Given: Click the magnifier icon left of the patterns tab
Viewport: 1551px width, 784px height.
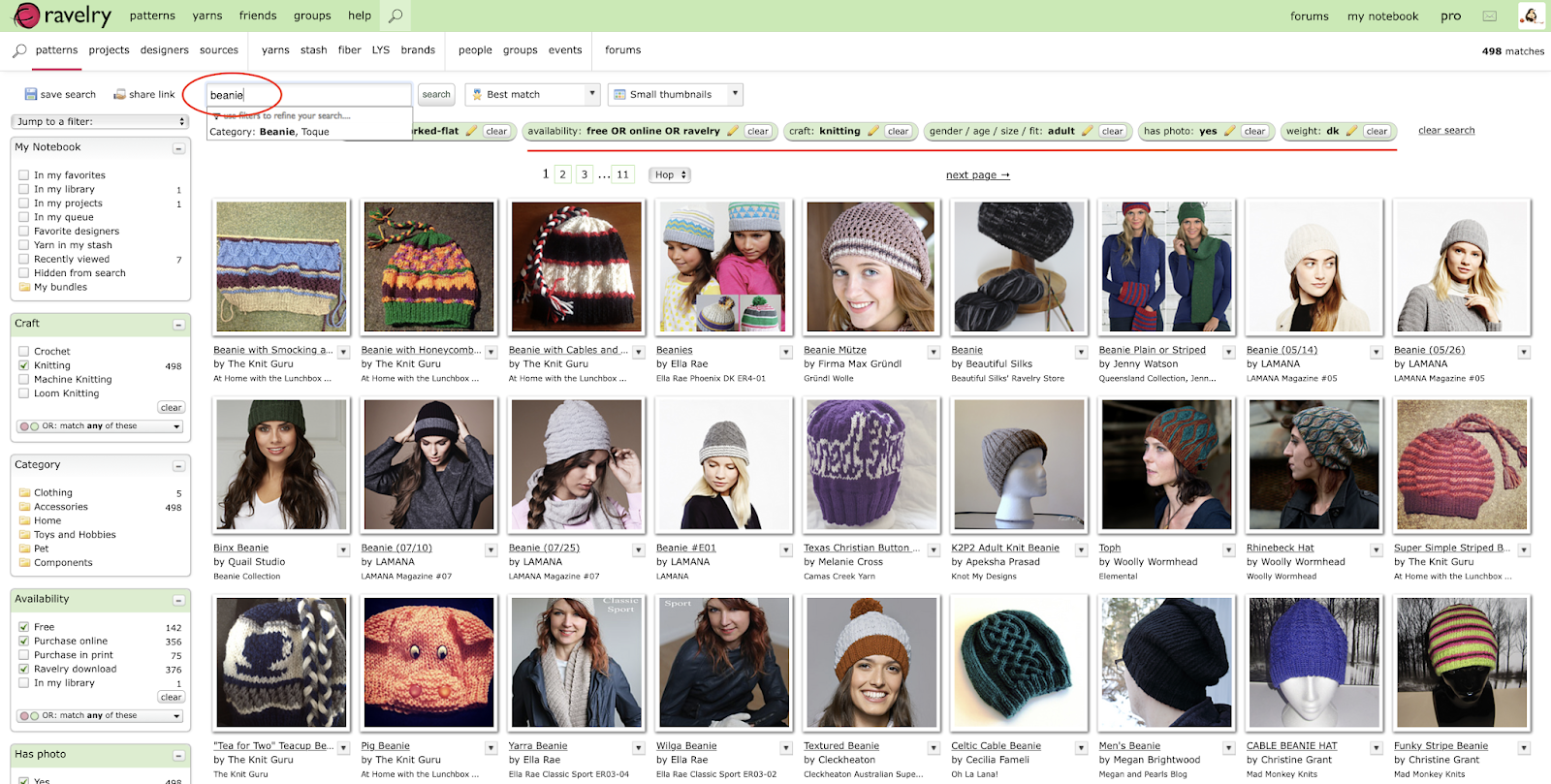Looking at the screenshot, I should [19, 50].
